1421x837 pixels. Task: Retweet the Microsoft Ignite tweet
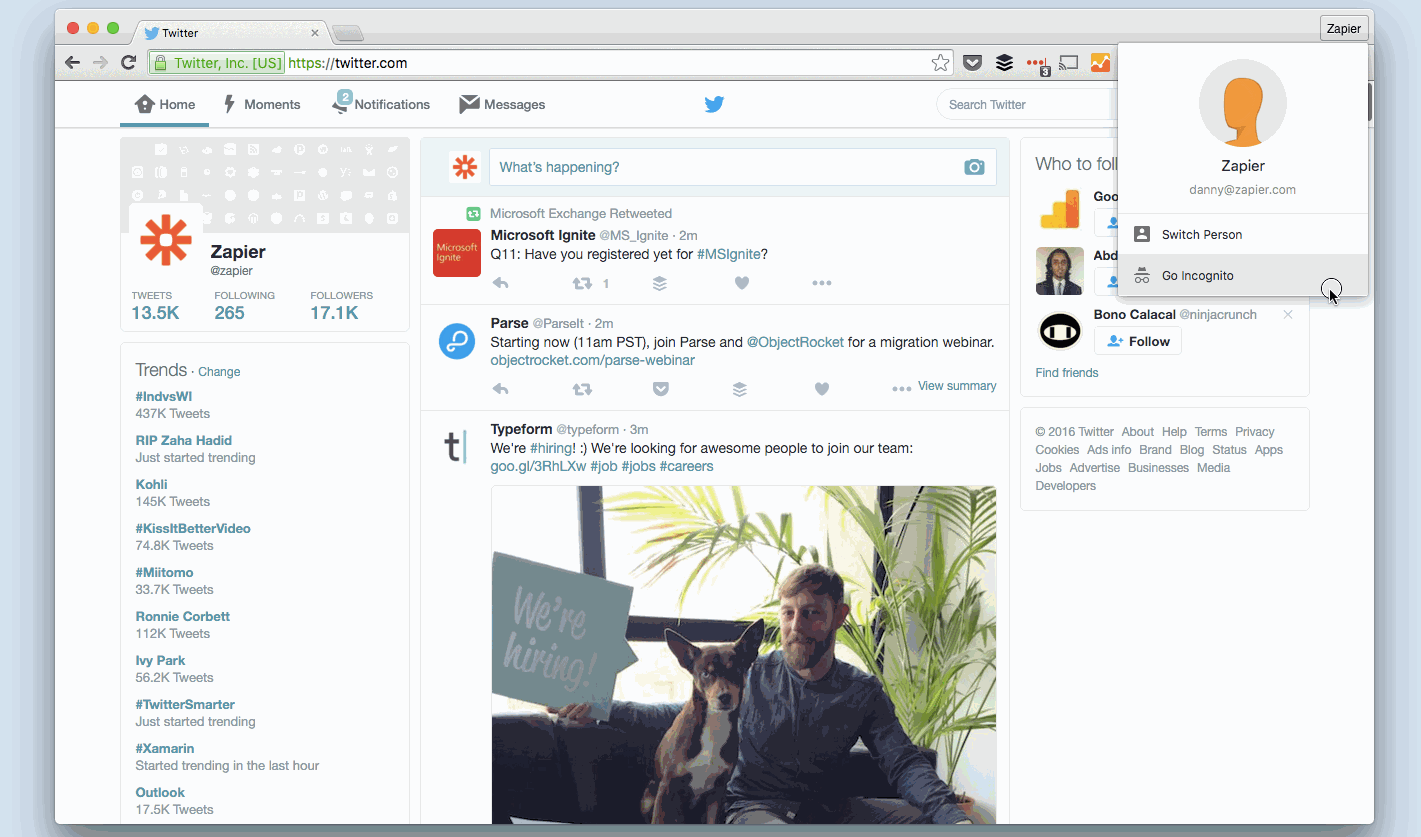click(581, 283)
